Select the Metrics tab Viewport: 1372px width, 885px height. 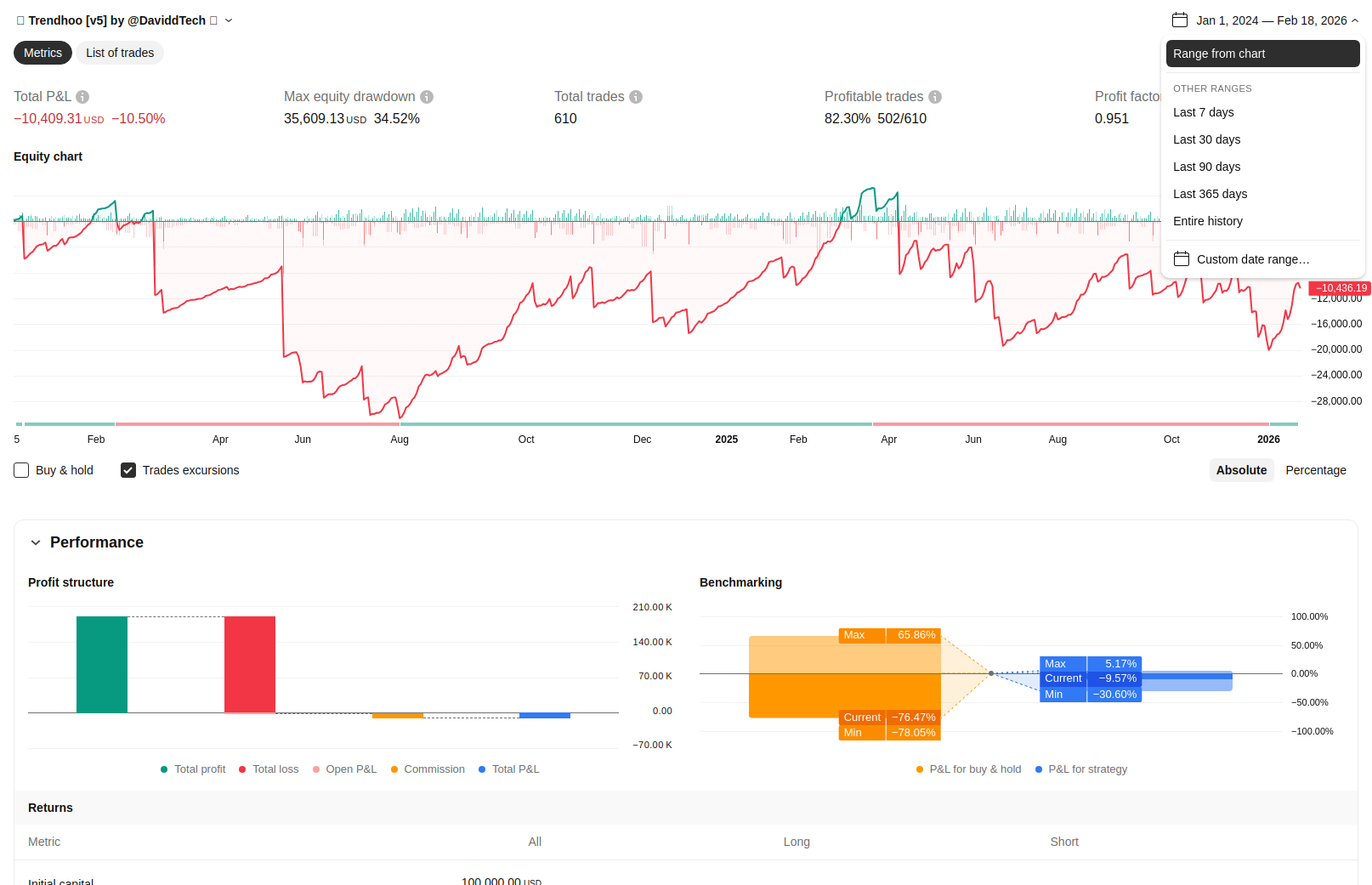[x=43, y=53]
